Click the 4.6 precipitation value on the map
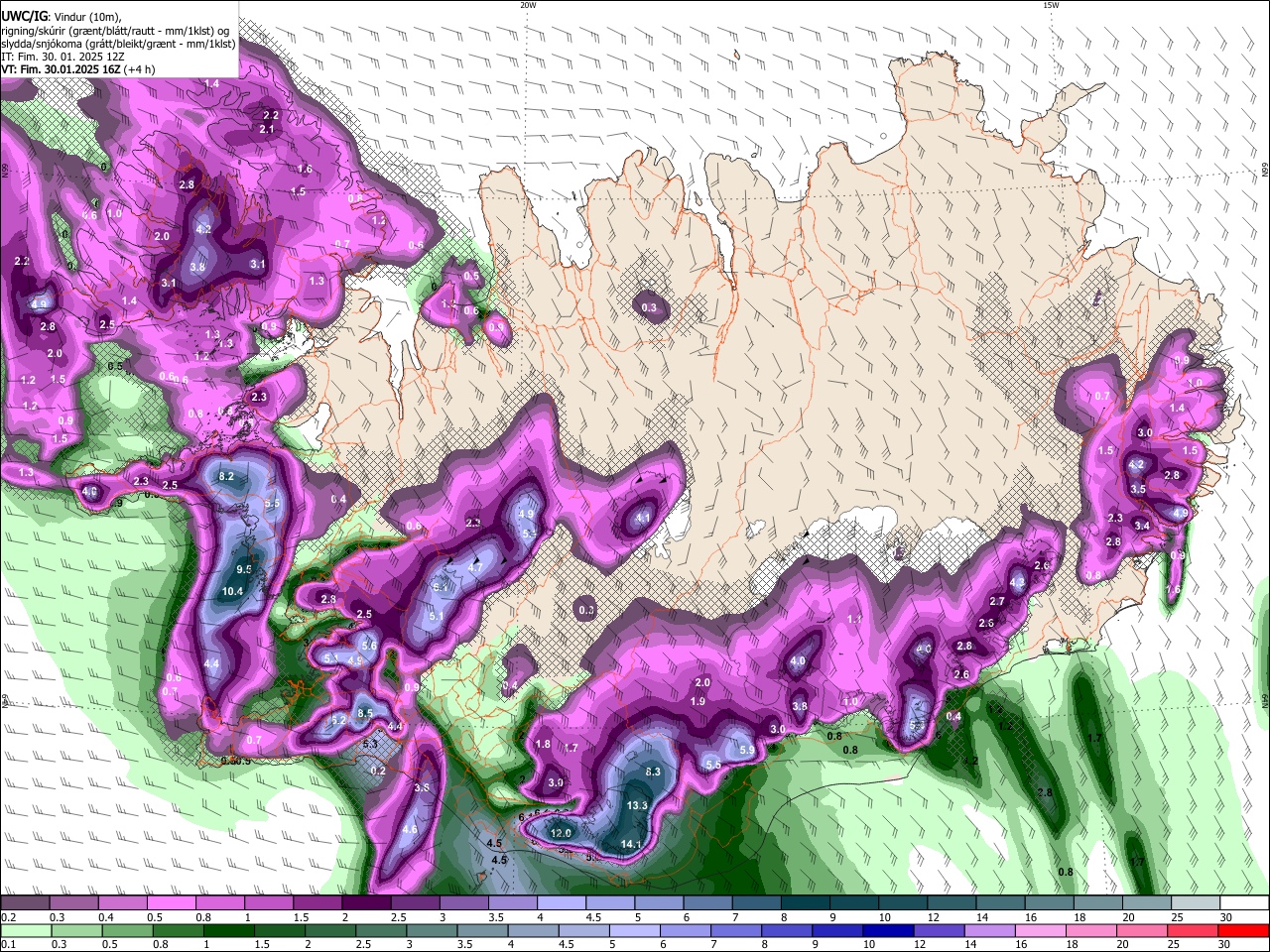The width and height of the screenshot is (1270, 952). click(410, 829)
